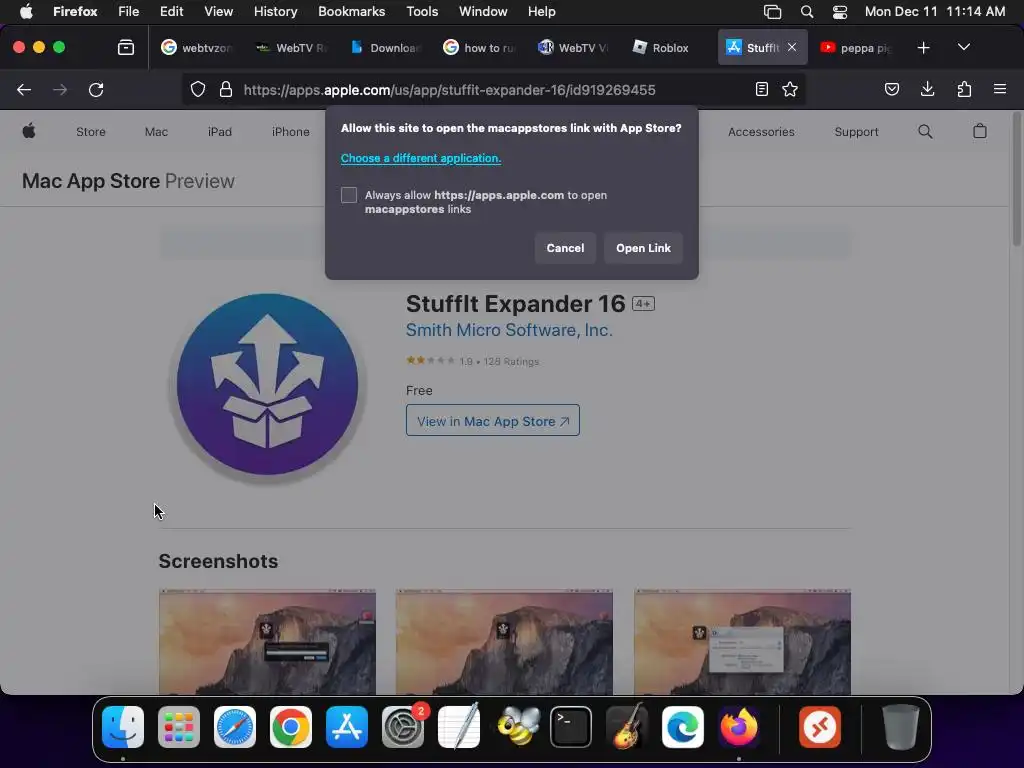Open Smith Micro Software, Inc. developer link
Screen dimensions: 1024x768
pyautogui.click(x=509, y=330)
